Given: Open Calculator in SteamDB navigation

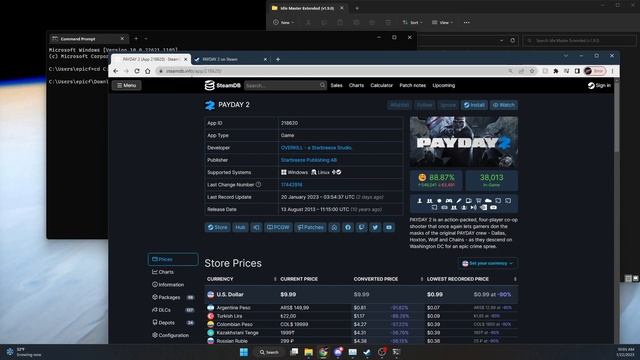Looking at the screenshot, I should tap(381, 85).
